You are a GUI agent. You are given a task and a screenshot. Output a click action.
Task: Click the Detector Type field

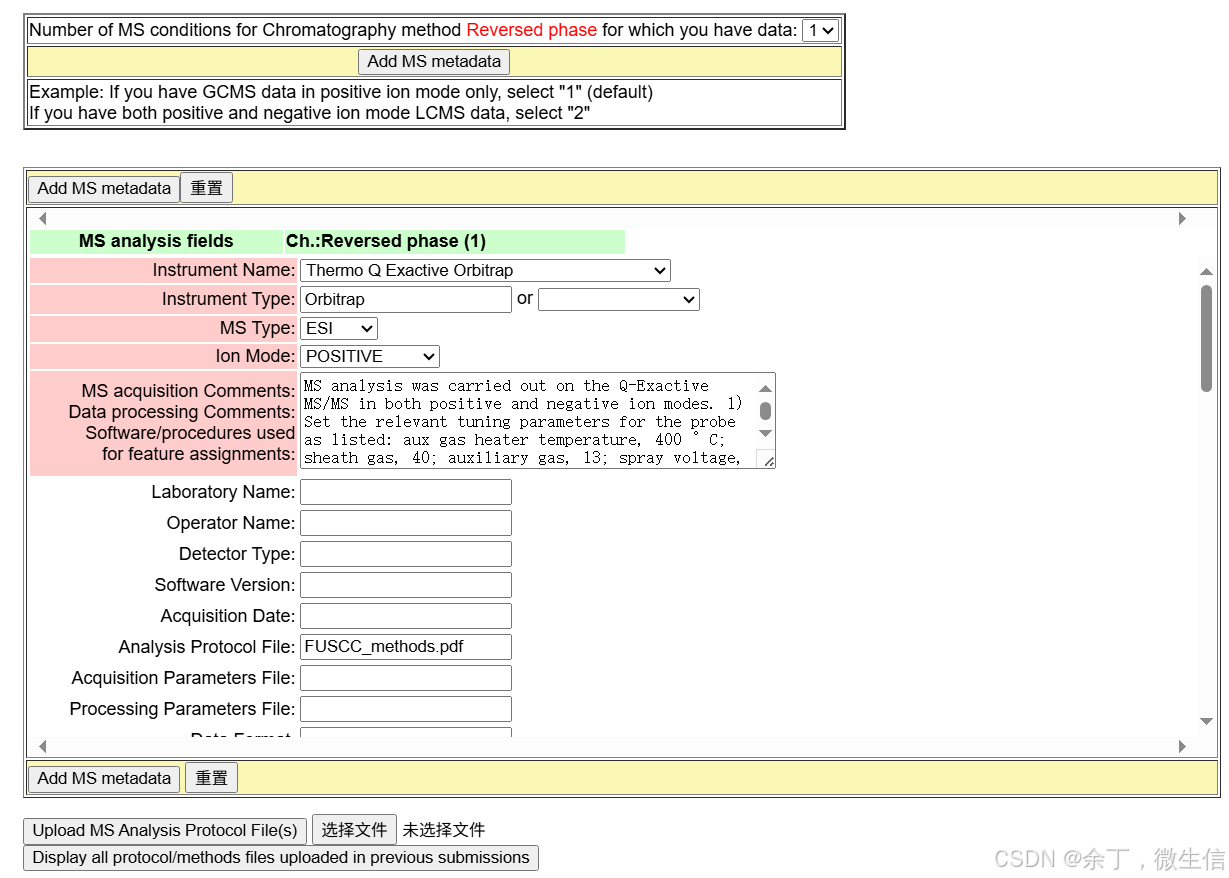(406, 554)
